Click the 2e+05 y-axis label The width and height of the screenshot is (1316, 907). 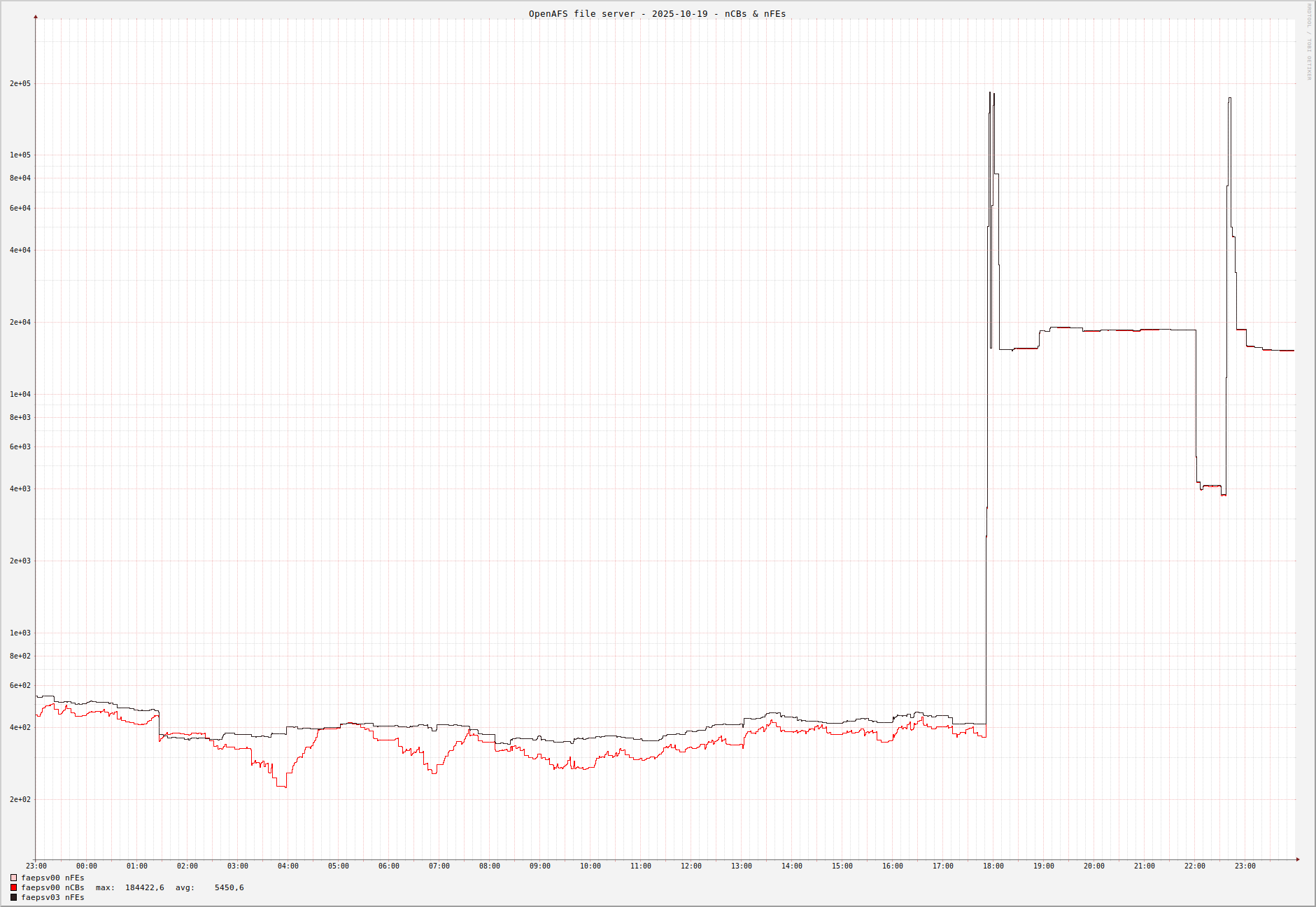click(x=20, y=84)
